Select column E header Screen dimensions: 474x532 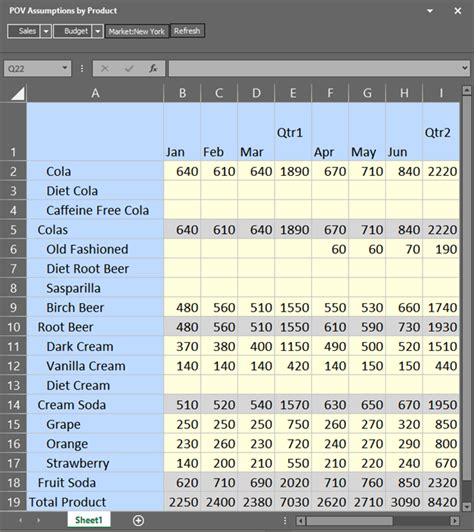point(293,93)
